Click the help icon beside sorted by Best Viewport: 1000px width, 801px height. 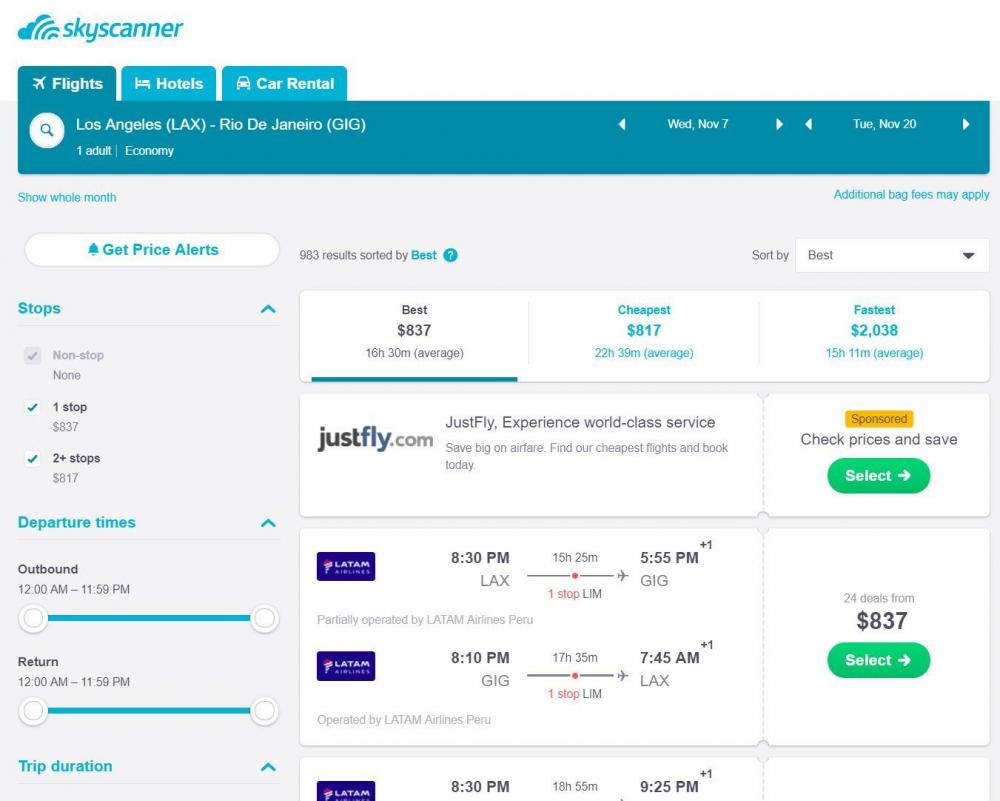point(450,255)
